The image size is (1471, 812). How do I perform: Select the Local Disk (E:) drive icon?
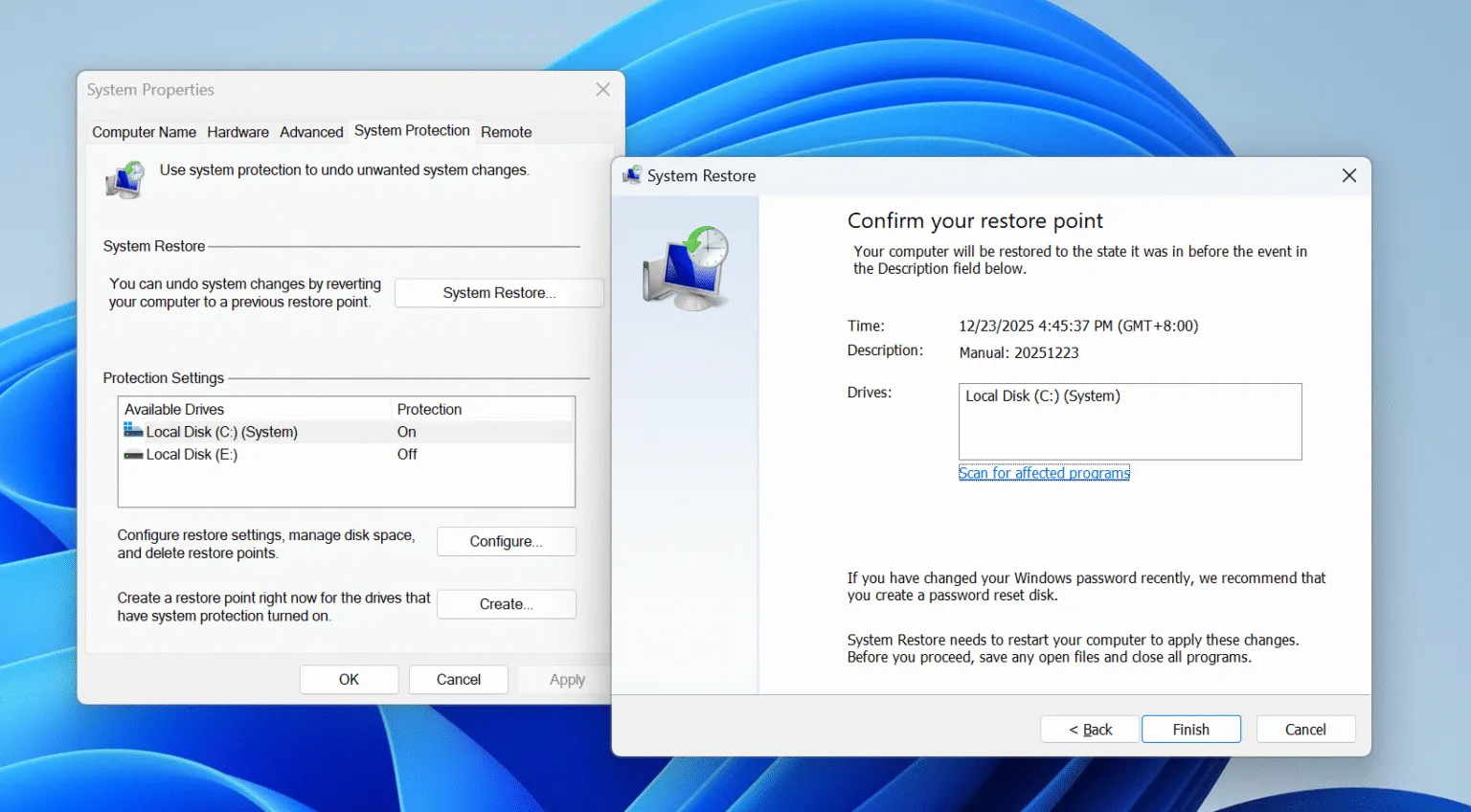pos(132,454)
